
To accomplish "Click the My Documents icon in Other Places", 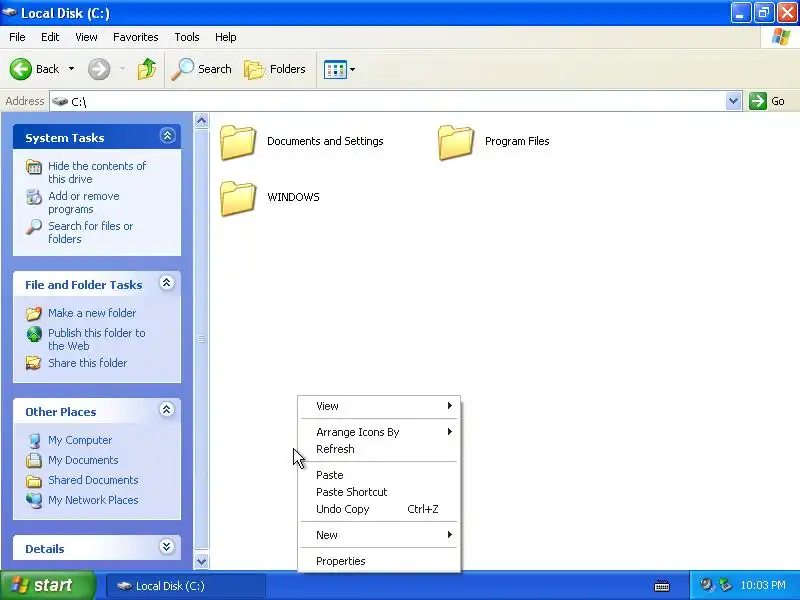I will (x=34, y=460).
